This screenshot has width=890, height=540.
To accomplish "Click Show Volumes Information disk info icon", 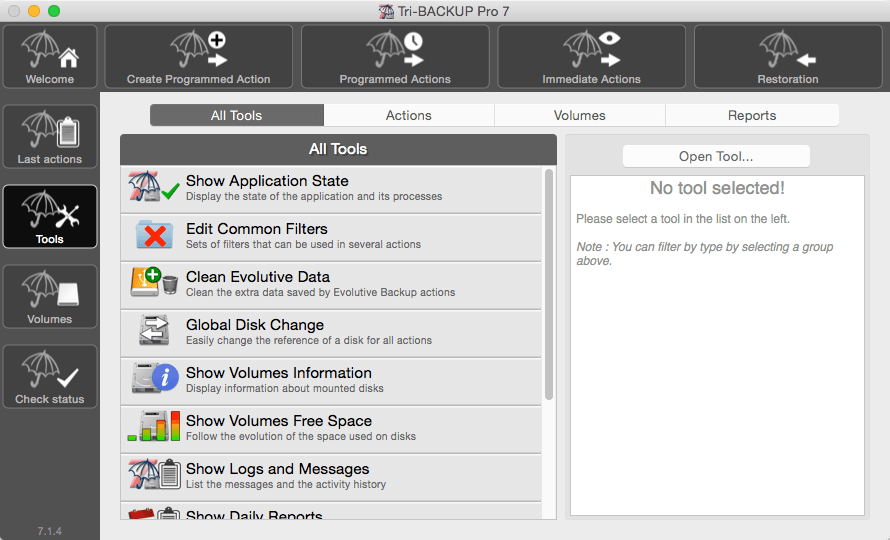I will (x=154, y=378).
